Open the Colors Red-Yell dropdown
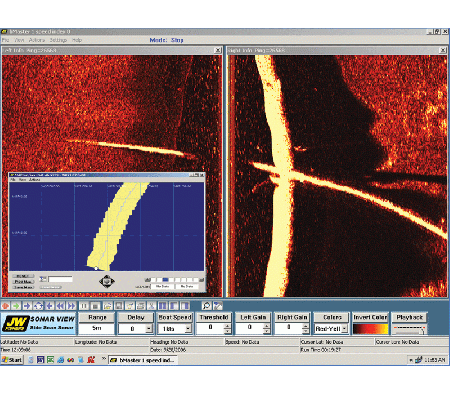The height and width of the screenshot is (394, 450). coord(344,329)
